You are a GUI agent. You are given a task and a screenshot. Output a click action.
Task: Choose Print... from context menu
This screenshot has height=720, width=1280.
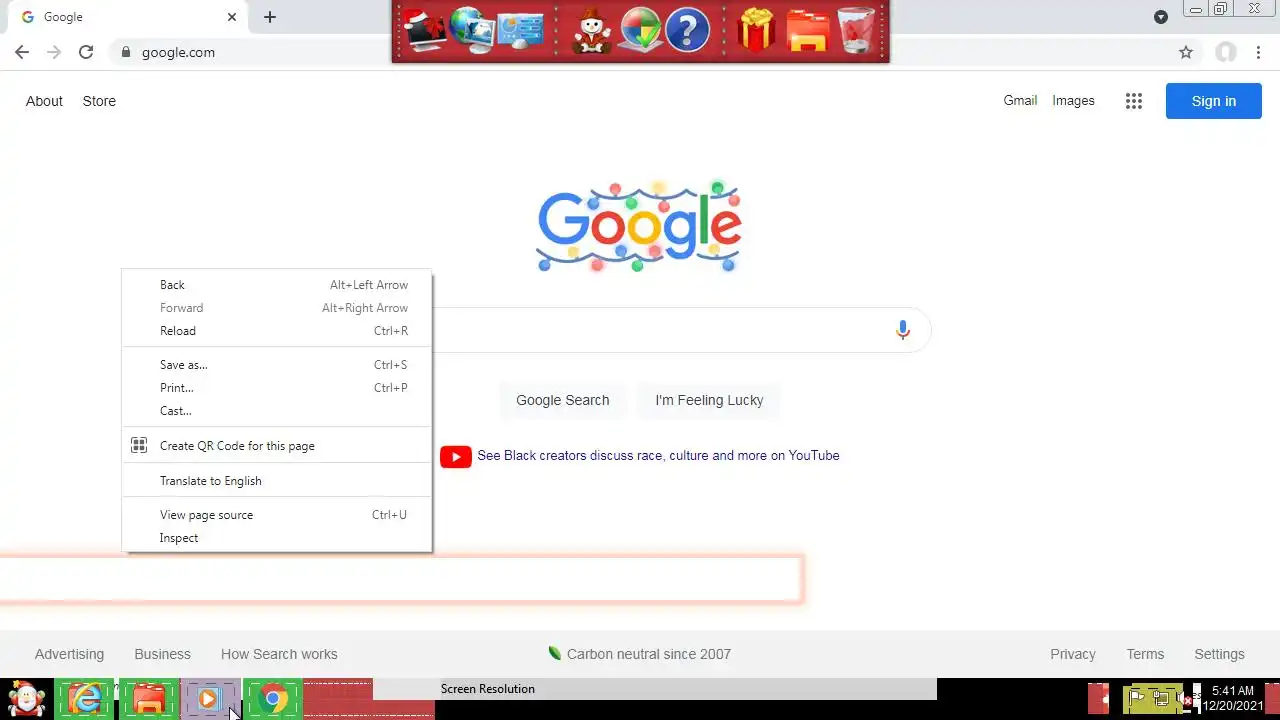277,388
